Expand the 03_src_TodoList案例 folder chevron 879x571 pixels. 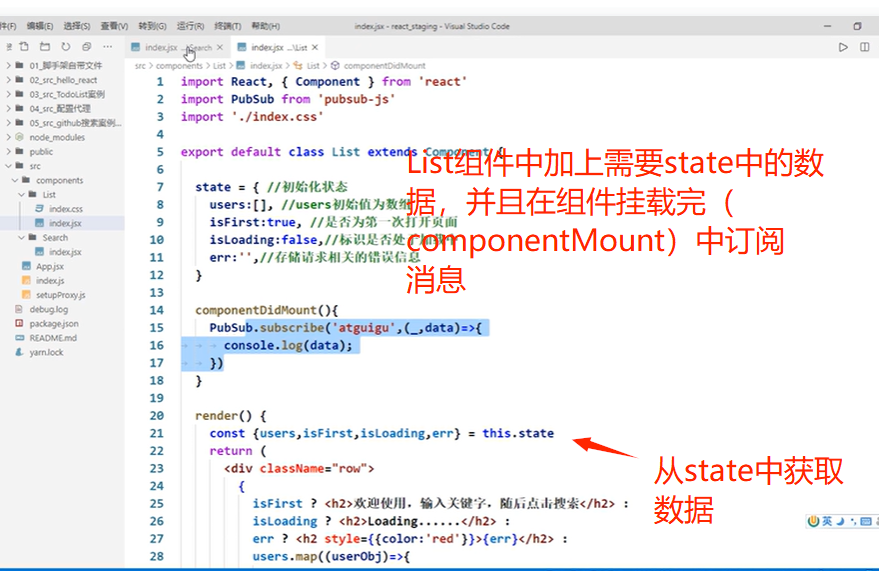click(8, 94)
